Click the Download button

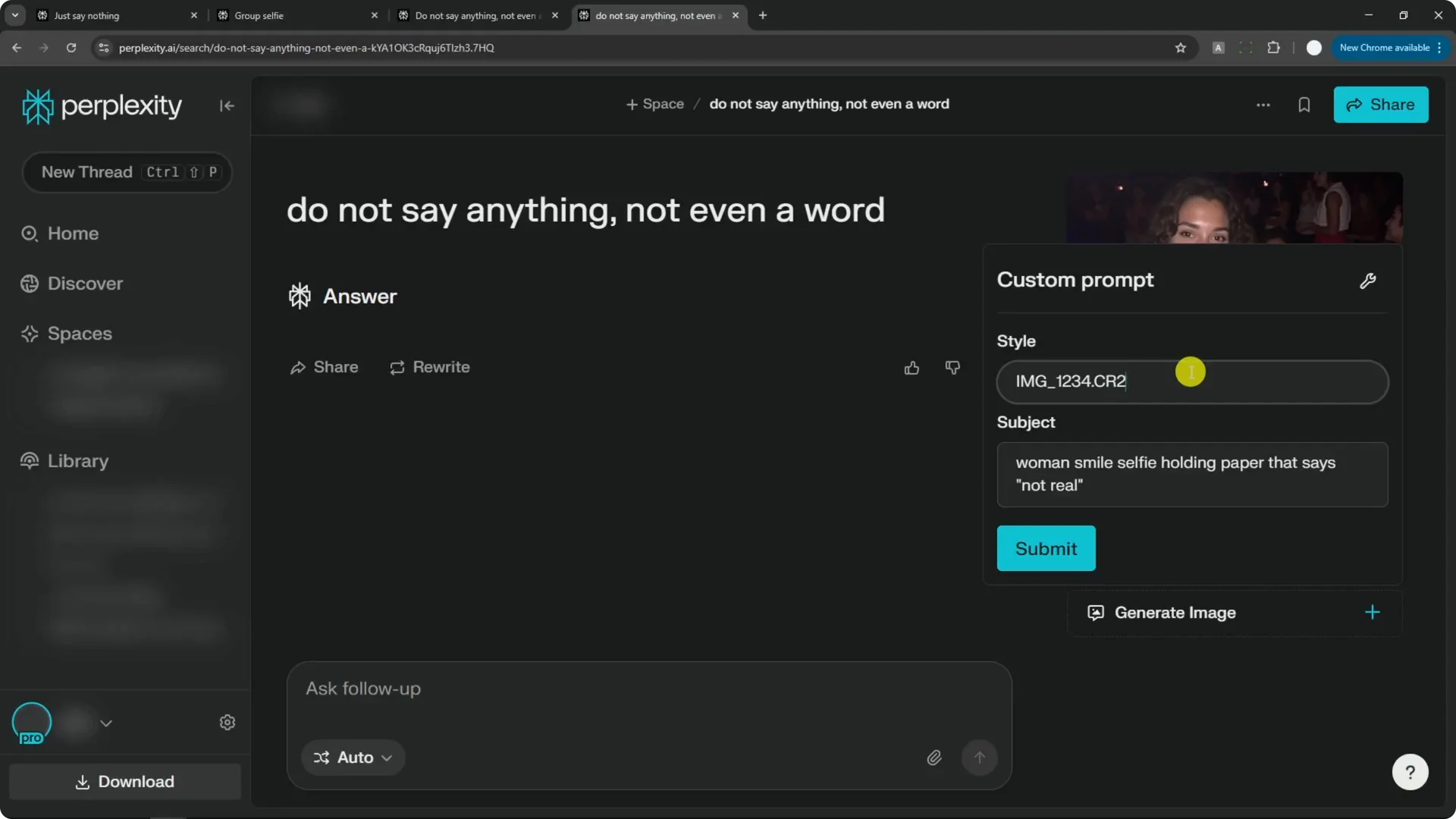point(125,782)
